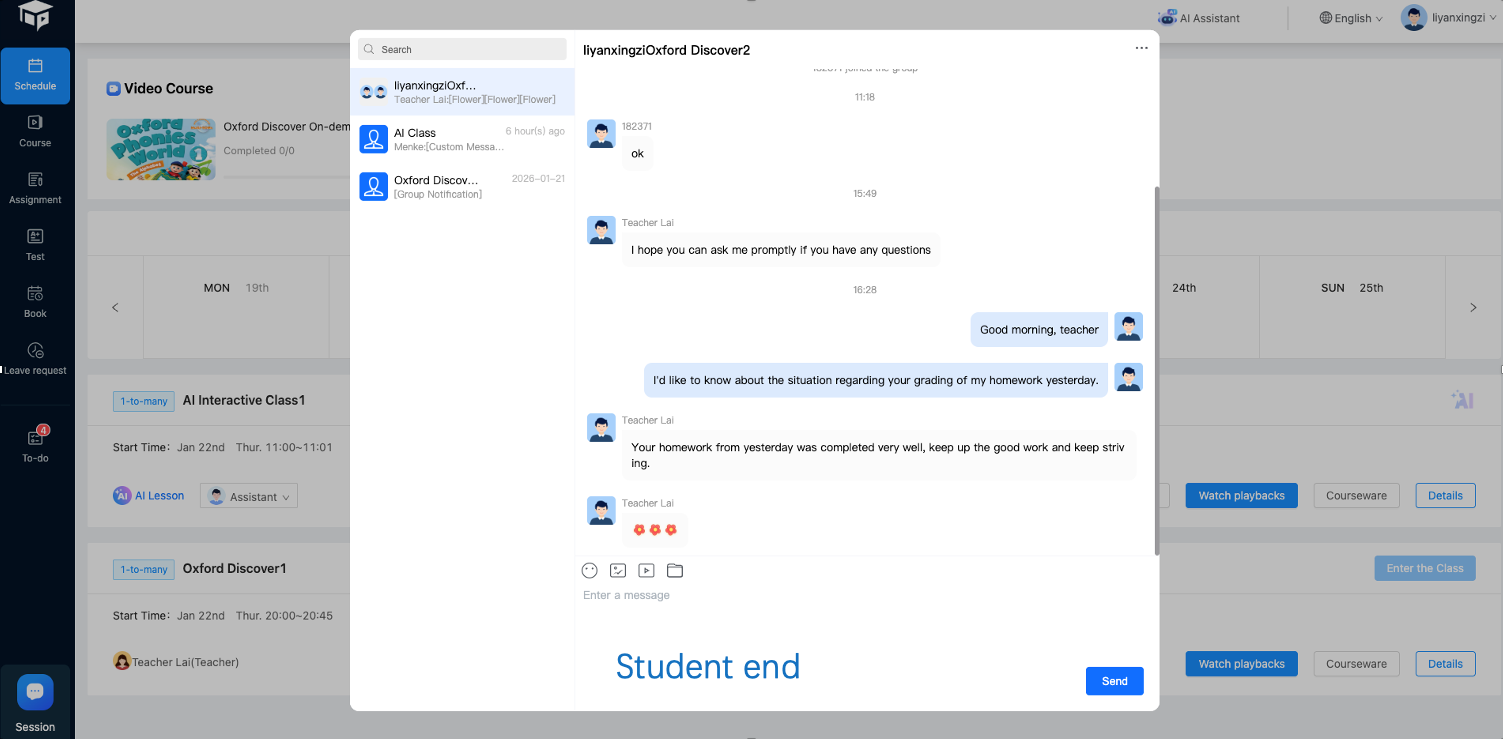Screen dimensions: 1503x739
Task: Expand the Assistant dropdown
Action: tap(250, 497)
